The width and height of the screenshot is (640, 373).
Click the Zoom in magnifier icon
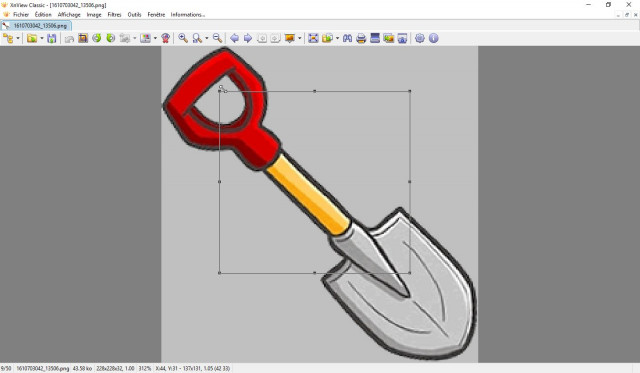183,38
